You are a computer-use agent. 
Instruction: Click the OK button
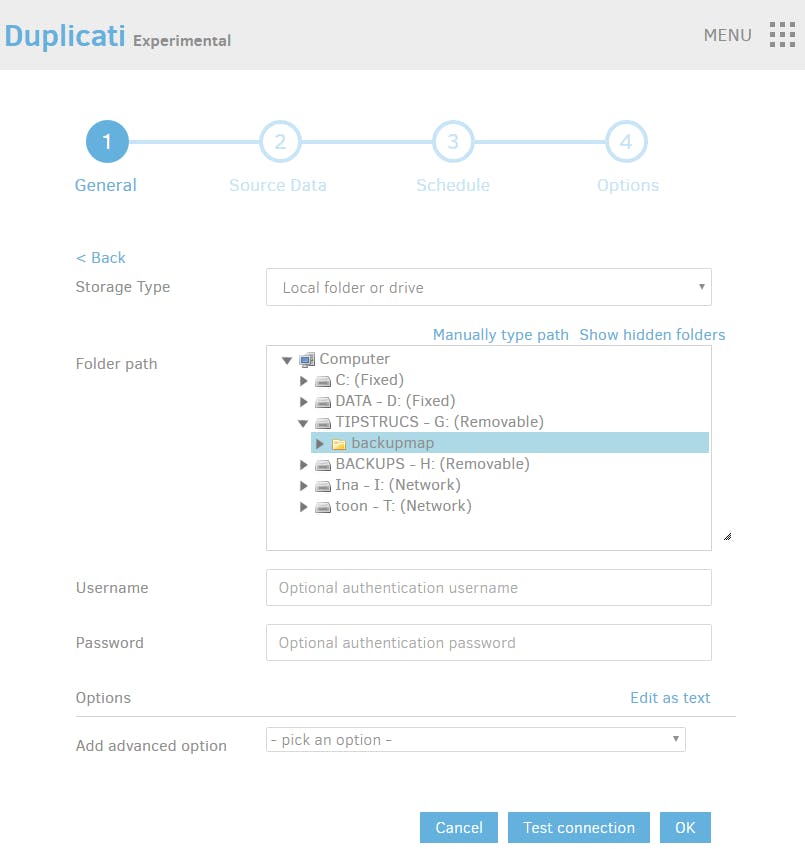coord(685,827)
